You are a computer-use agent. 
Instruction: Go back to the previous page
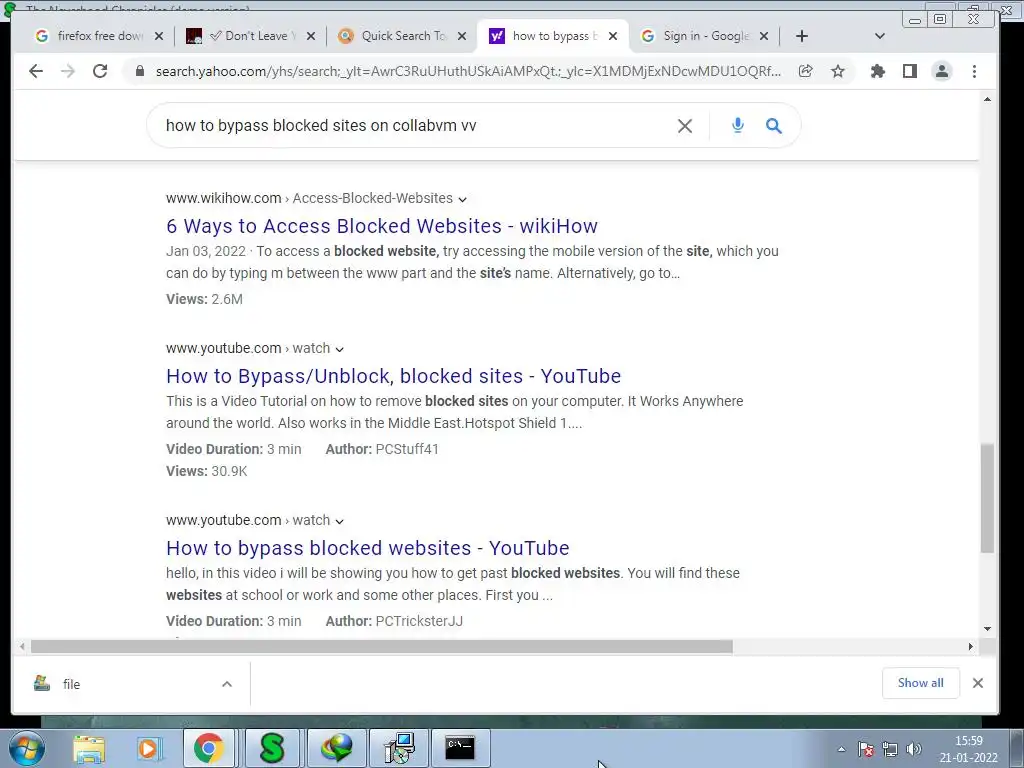coord(36,71)
